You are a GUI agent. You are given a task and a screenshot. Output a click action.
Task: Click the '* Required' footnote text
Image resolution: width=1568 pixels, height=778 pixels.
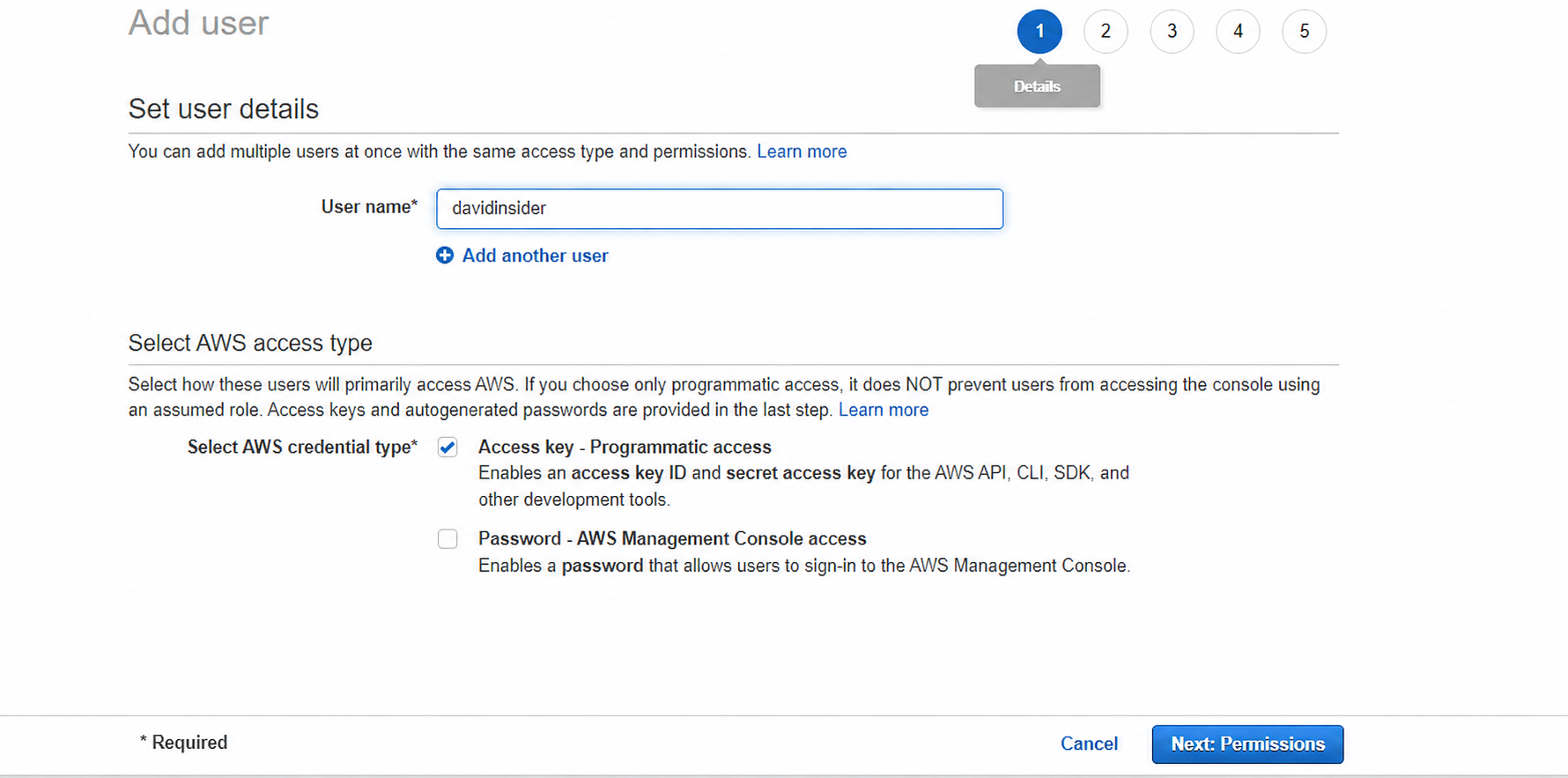[x=183, y=743]
